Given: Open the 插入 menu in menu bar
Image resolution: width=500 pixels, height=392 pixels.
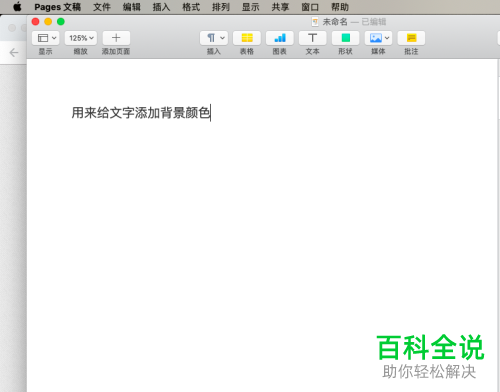Looking at the screenshot, I should click(x=161, y=7).
